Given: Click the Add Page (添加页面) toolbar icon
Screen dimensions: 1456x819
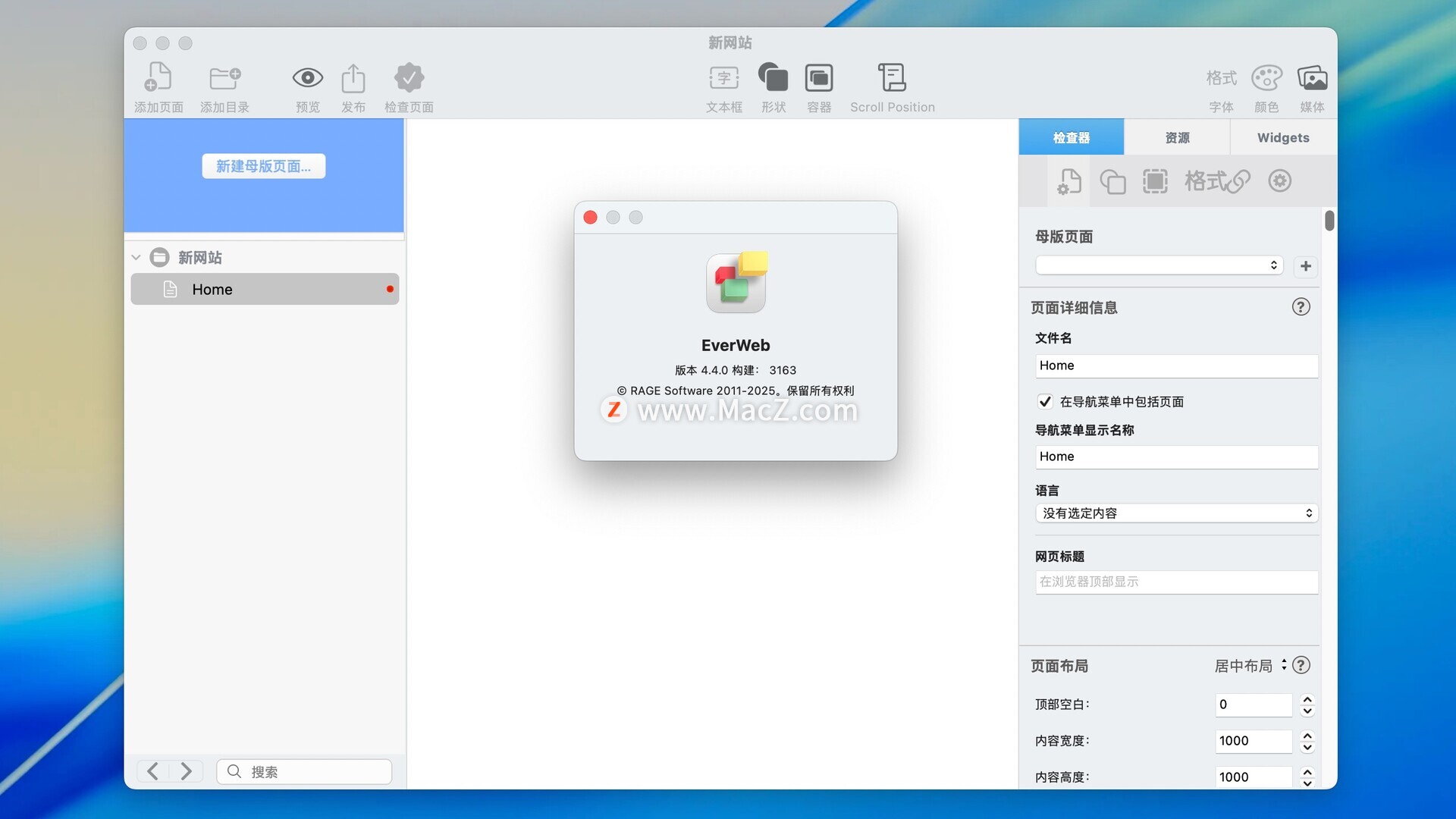Looking at the screenshot, I should click(158, 77).
